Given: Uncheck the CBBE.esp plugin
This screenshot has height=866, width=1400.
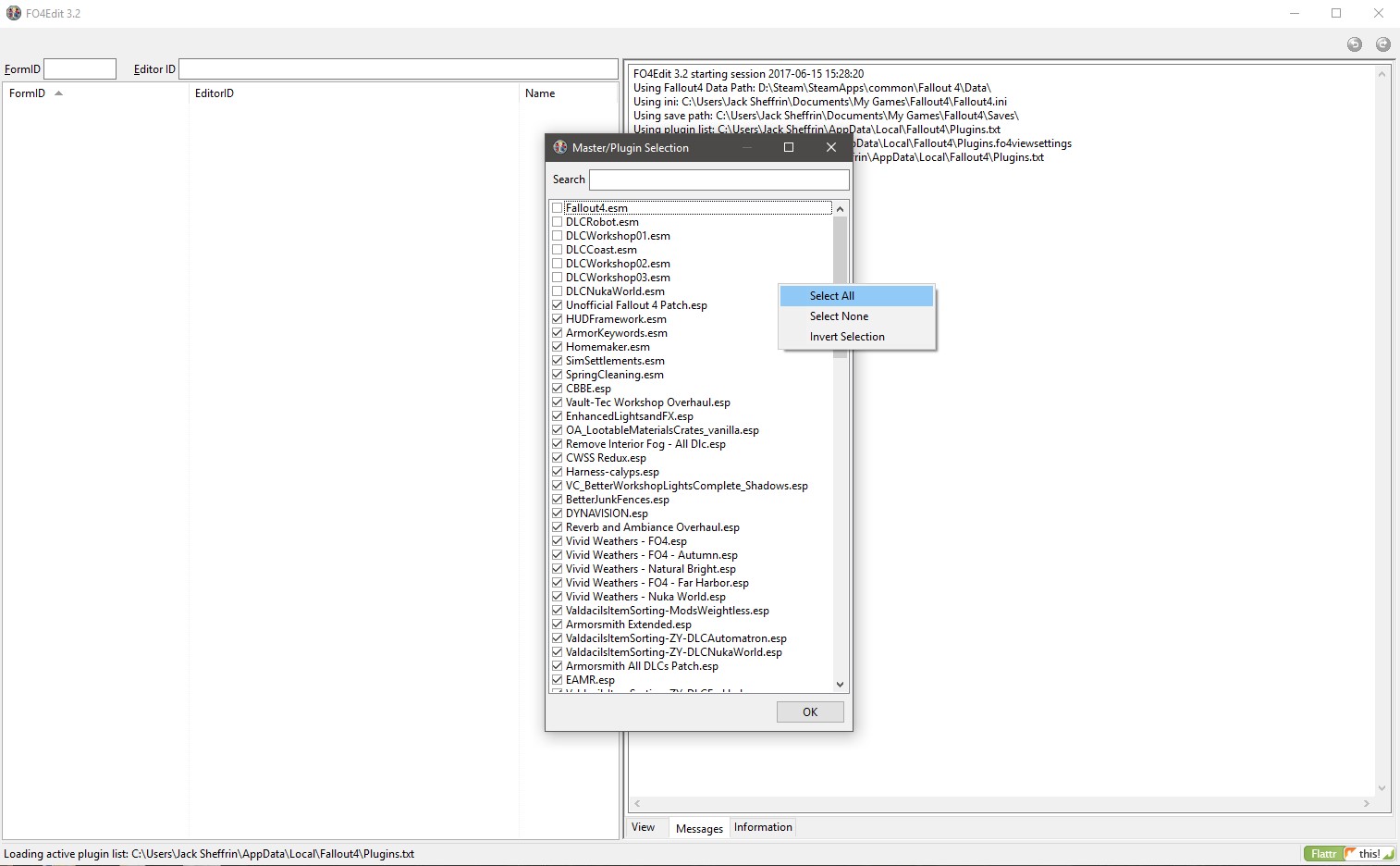Looking at the screenshot, I should pos(558,389).
